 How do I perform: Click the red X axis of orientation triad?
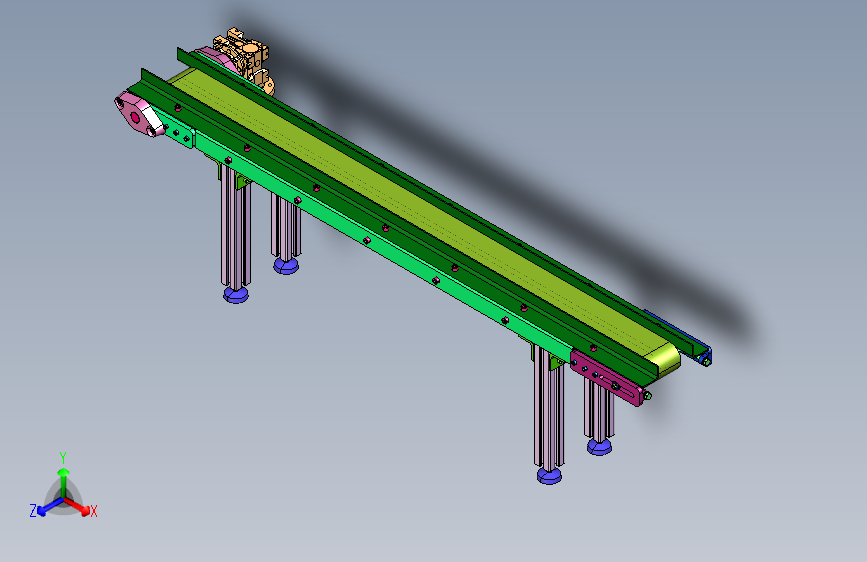click(x=77, y=506)
